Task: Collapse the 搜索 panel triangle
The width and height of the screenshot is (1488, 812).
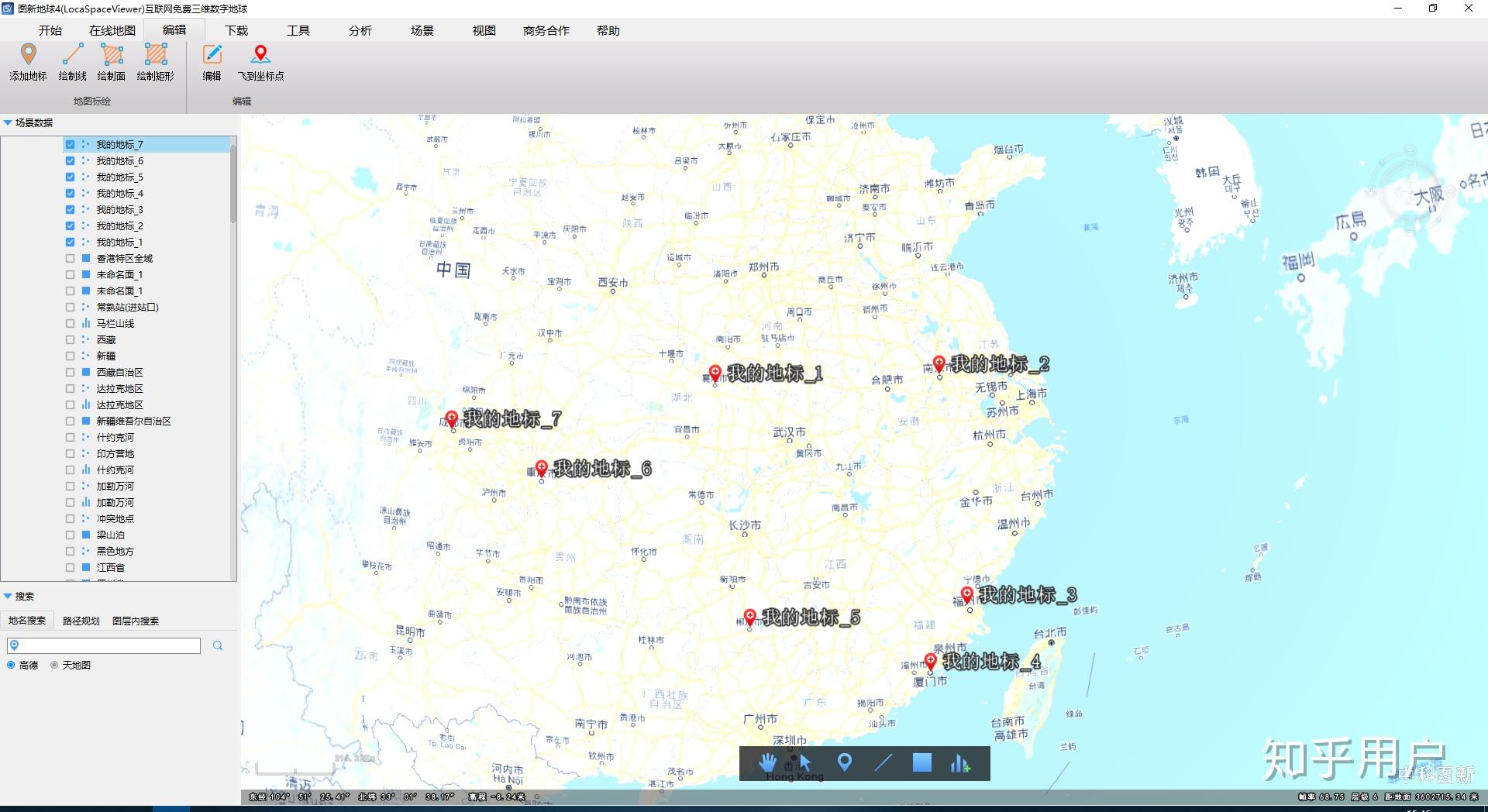Action: (8, 596)
